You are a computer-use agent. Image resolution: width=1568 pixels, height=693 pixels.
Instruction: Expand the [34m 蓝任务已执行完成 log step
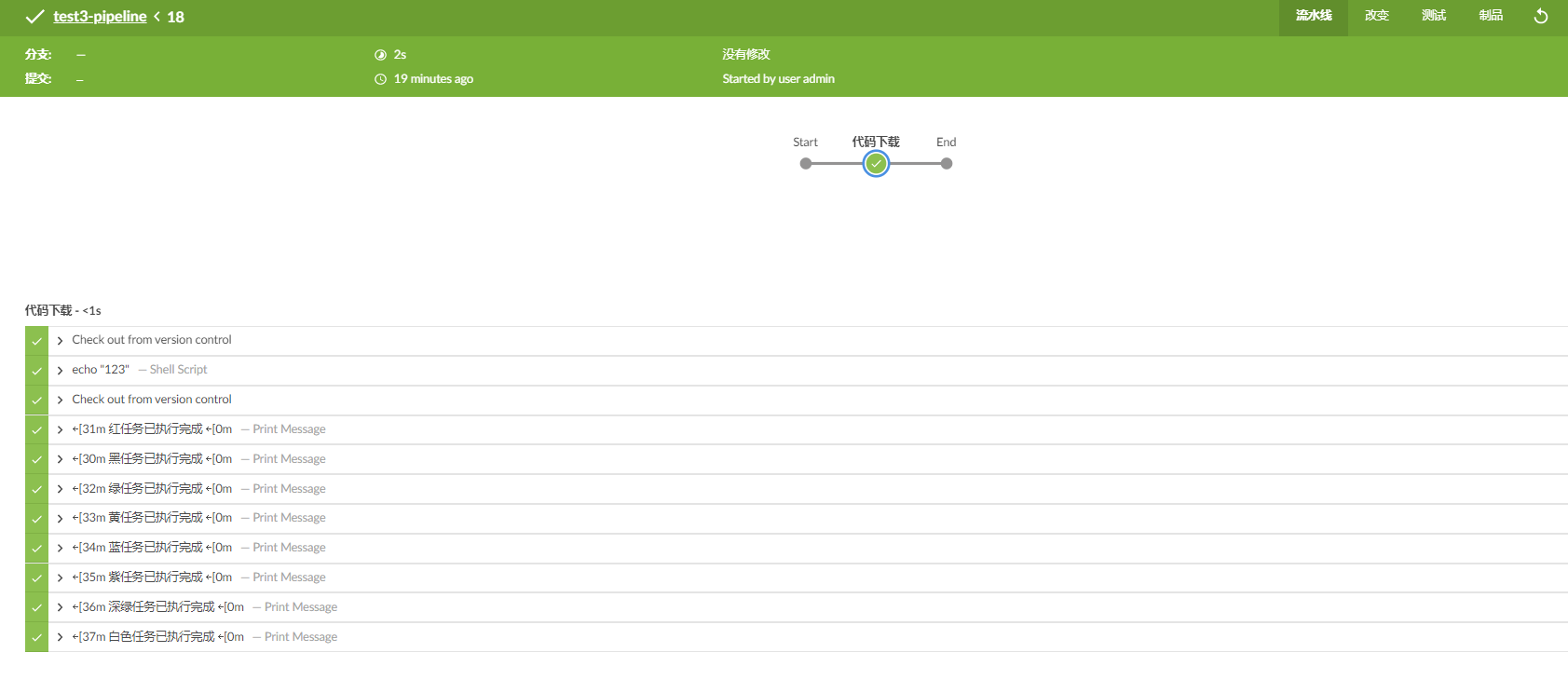60,549
